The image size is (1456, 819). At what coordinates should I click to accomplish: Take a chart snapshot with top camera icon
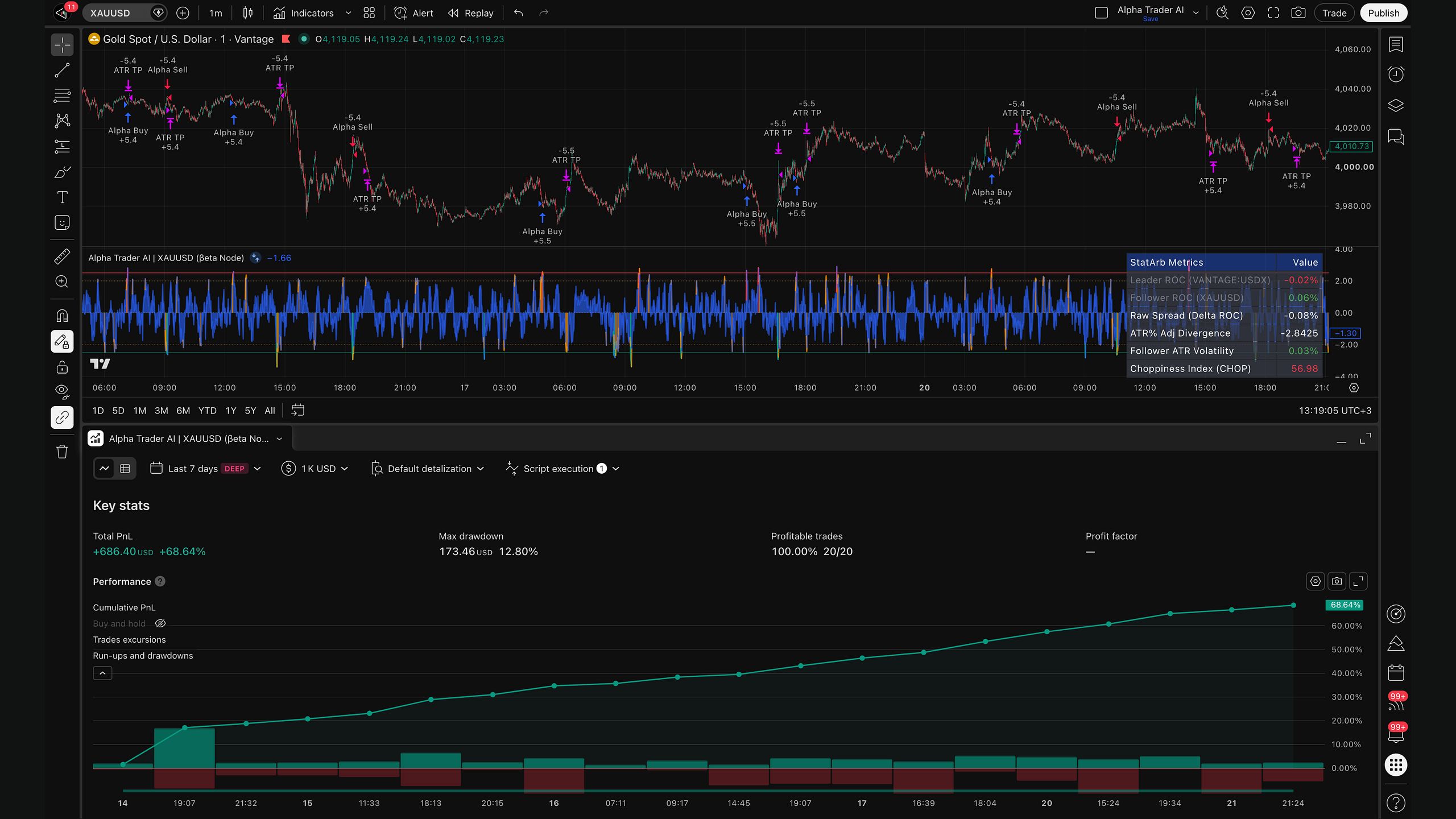pyautogui.click(x=1298, y=13)
